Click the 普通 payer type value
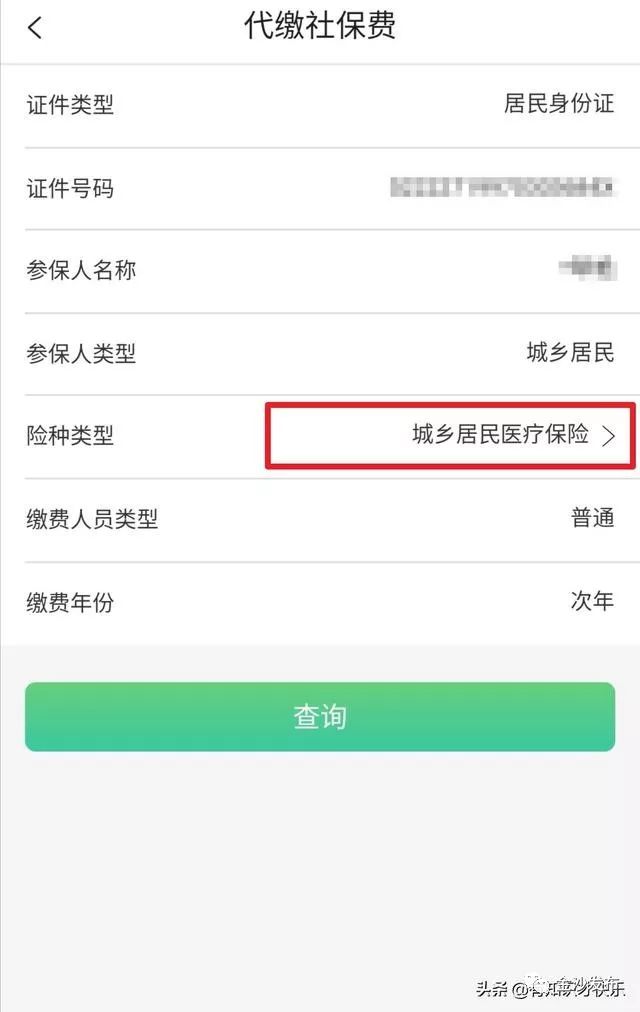Screen dimensions: 640x1012 point(592,518)
